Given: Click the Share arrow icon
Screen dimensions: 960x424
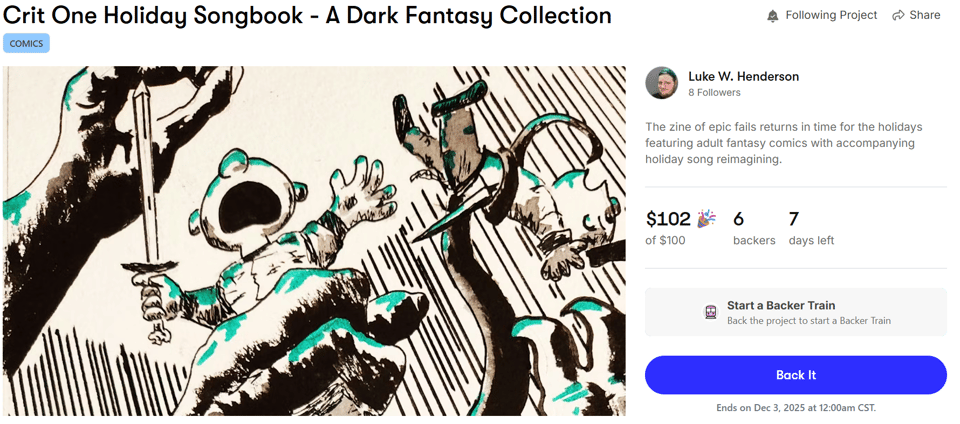Looking at the screenshot, I should point(898,16).
